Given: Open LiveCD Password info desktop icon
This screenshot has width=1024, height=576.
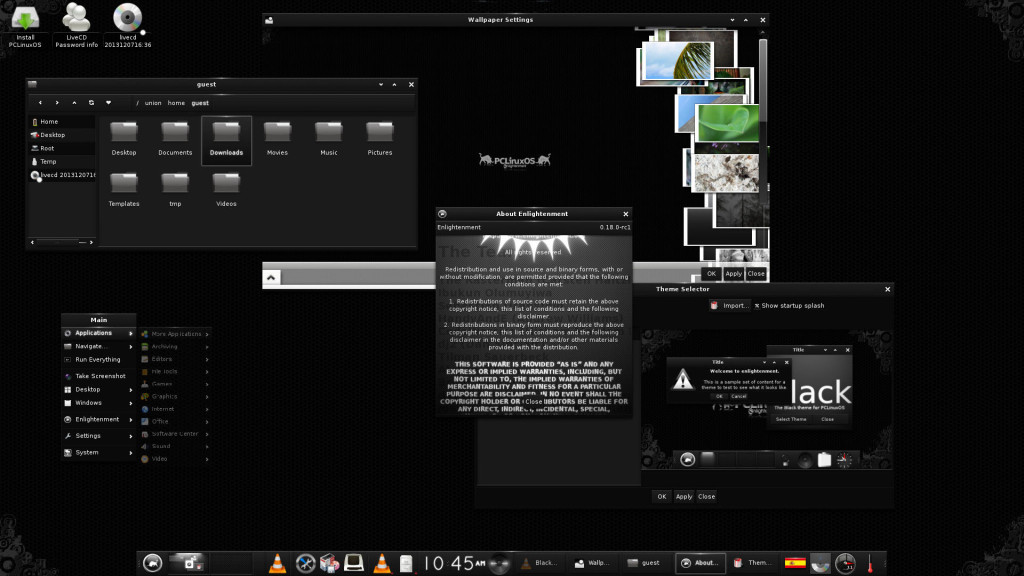Looking at the screenshot, I should tap(76, 25).
